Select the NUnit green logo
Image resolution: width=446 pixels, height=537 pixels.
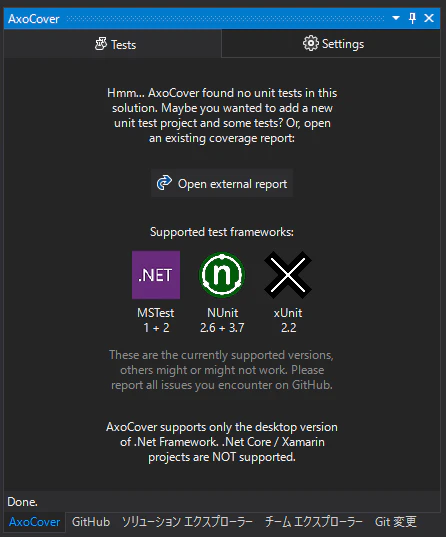pos(222,275)
